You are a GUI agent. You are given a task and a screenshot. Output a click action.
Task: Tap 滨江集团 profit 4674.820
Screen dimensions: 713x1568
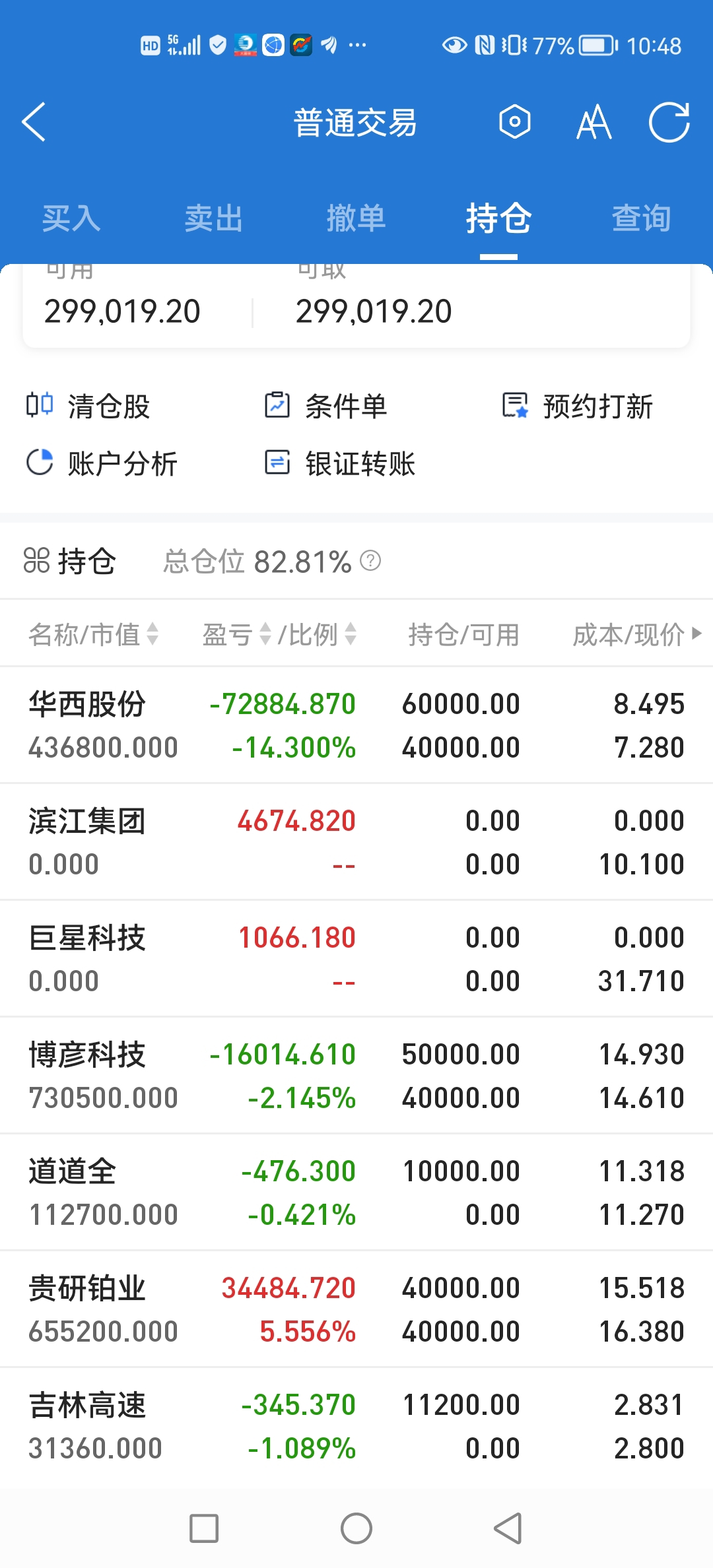coord(296,820)
